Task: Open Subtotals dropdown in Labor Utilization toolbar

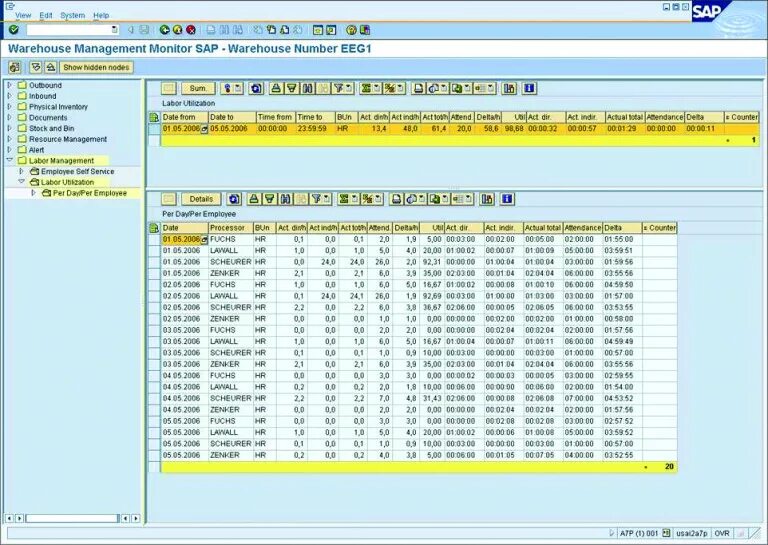Action: (x=401, y=88)
